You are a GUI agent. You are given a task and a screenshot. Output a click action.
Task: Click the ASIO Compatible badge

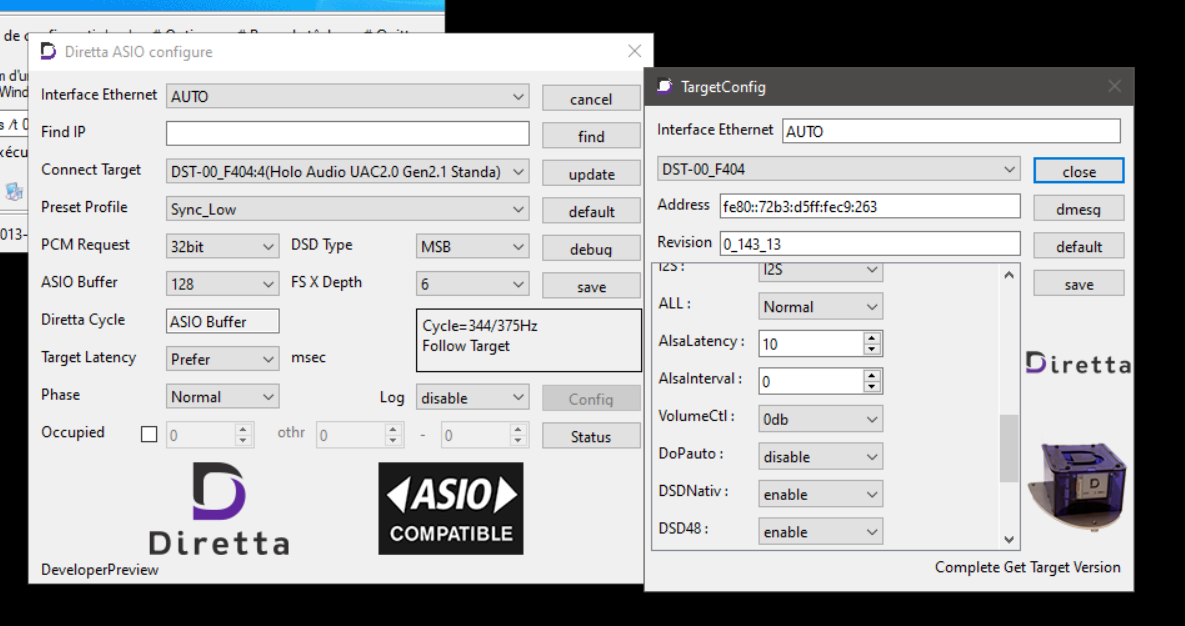[450, 507]
